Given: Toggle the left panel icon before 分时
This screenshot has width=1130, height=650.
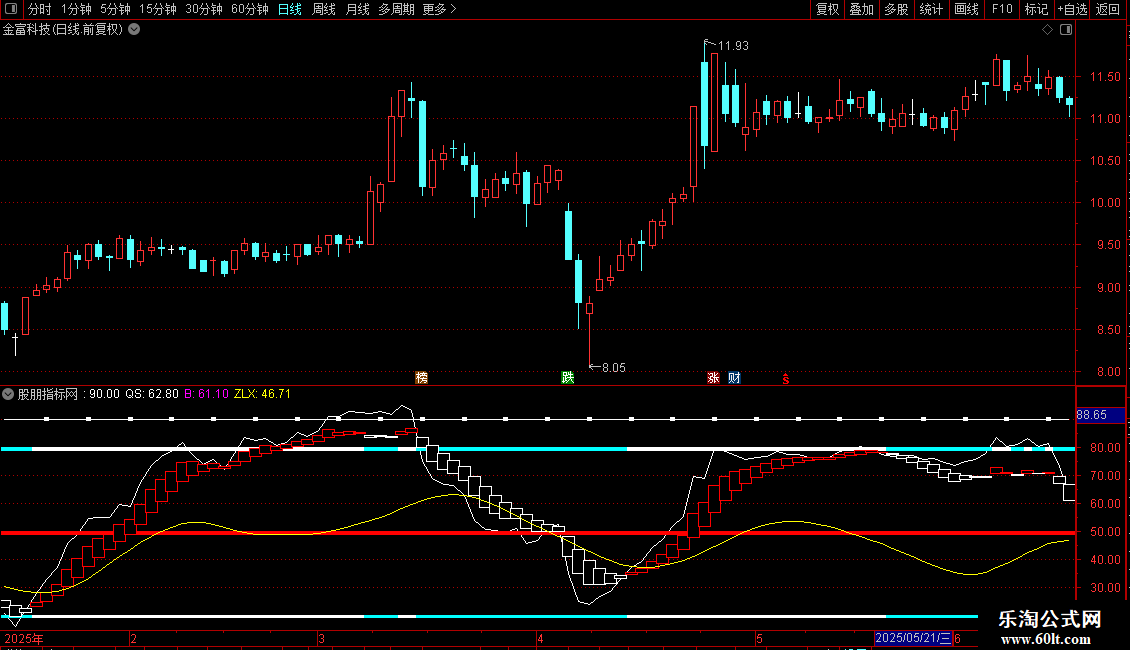Looking at the screenshot, I should tap(11, 9).
